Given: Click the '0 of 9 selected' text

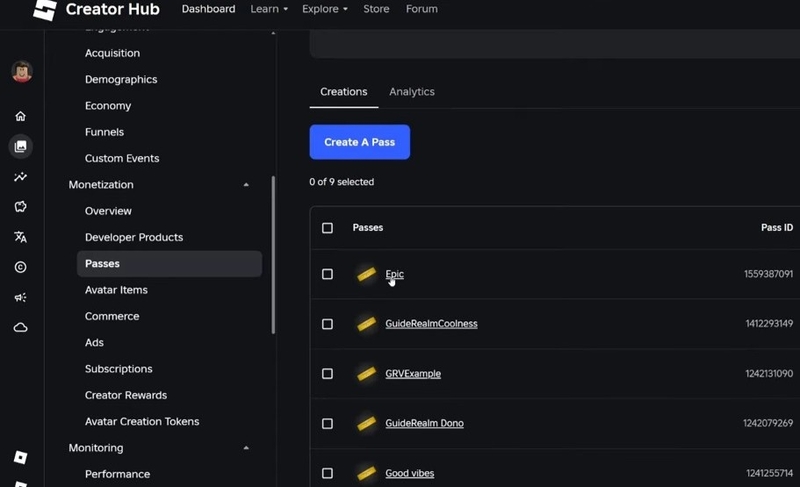Looking at the screenshot, I should tap(341, 182).
